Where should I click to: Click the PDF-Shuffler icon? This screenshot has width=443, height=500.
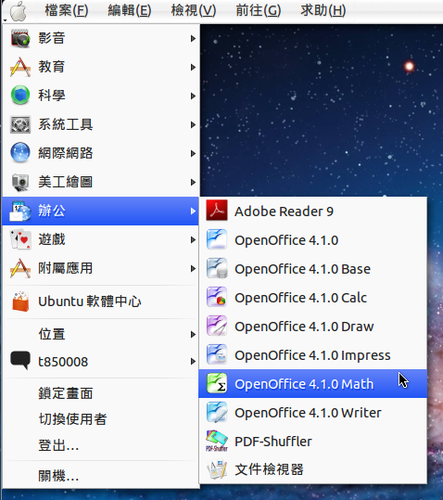217,441
